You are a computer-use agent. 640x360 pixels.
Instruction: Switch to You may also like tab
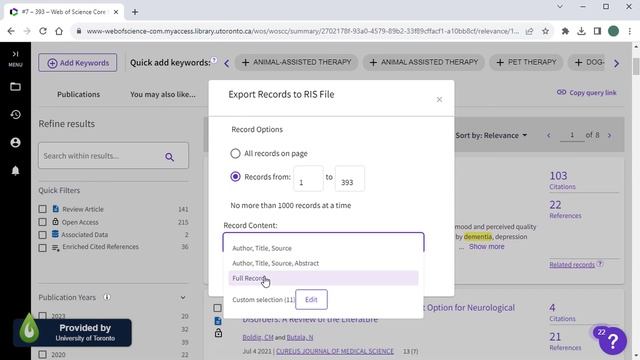(163, 94)
